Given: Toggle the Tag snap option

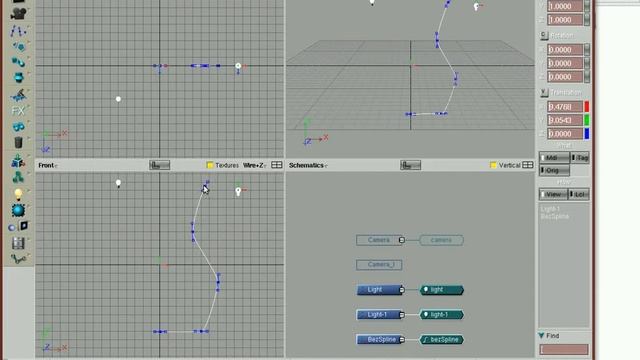Looking at the screenshot, I should pyautogui.click(x=580, y=158).
